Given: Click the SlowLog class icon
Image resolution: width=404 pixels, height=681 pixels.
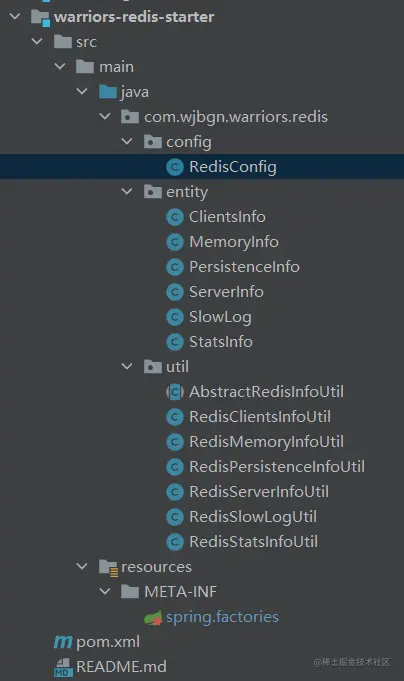Looking at the screenshot, I should click(175, 317).
